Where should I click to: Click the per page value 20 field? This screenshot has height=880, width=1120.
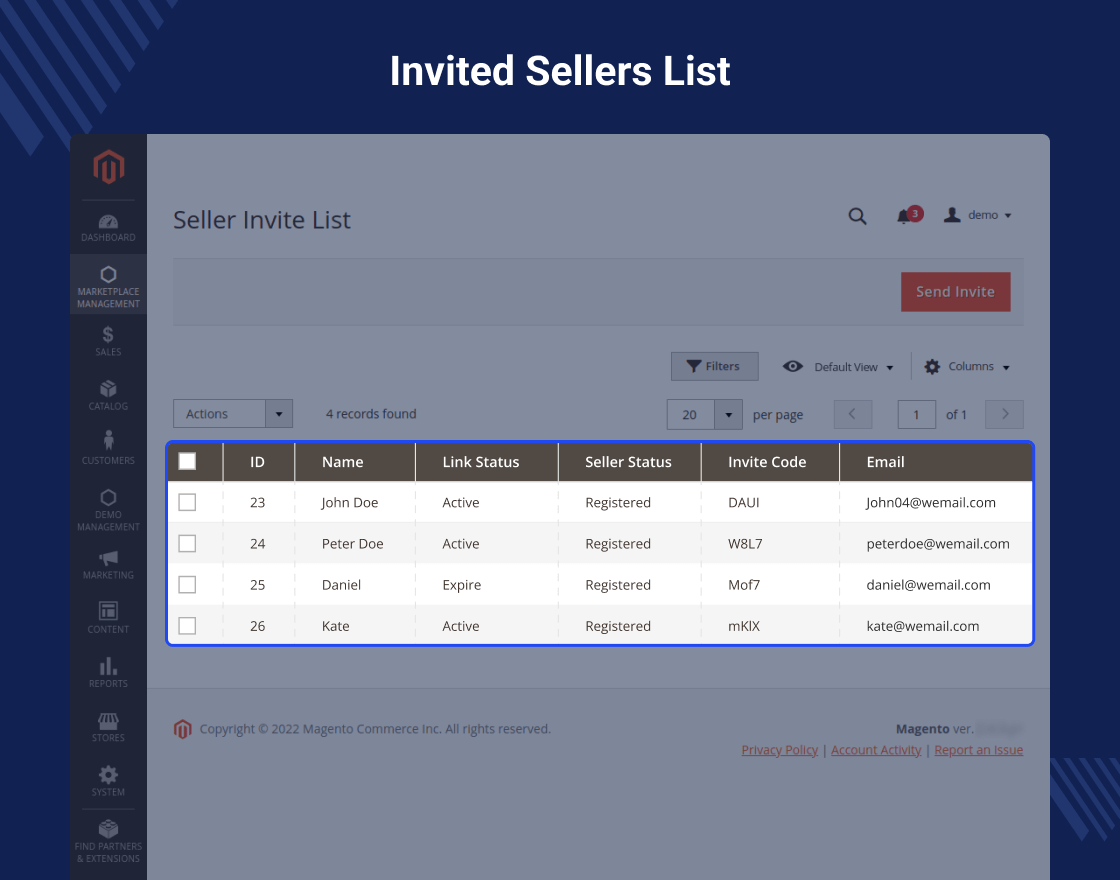click(690, 415)
